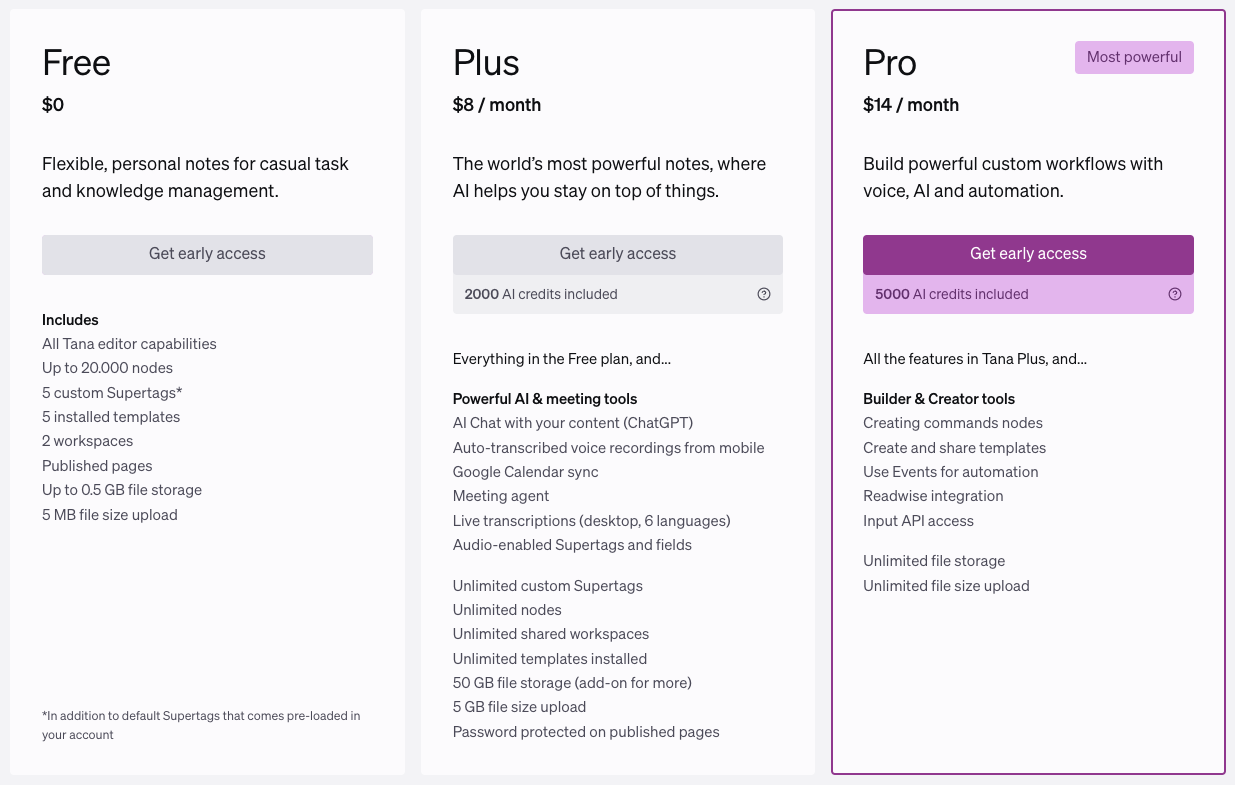
Task: Select the Plus plan heading
Action: (487, 63)
